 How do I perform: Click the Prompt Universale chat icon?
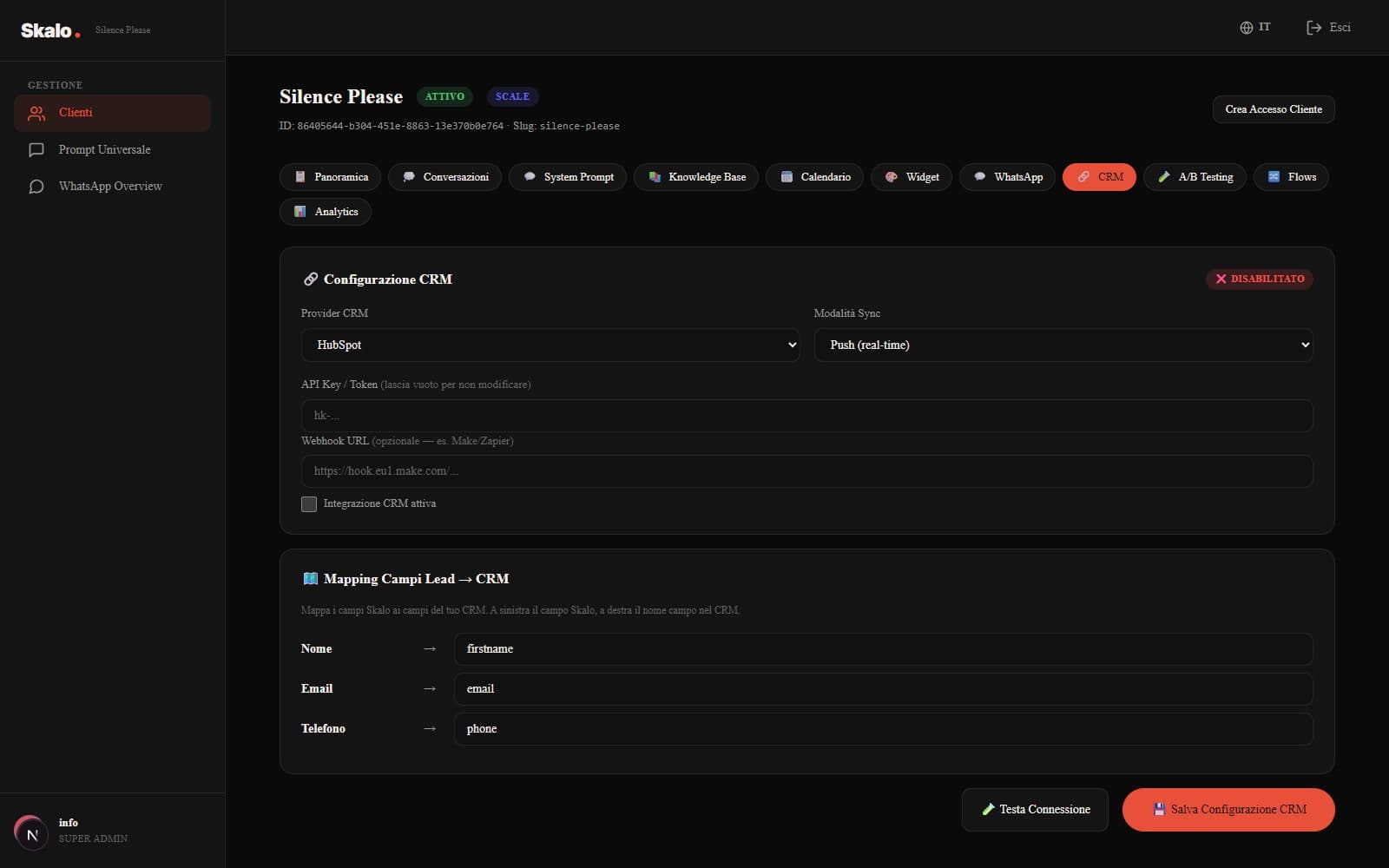[36, 150]
